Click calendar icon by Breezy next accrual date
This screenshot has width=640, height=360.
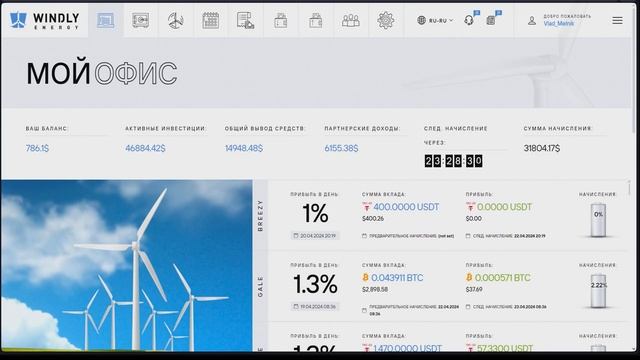click(x=468, y=236)
